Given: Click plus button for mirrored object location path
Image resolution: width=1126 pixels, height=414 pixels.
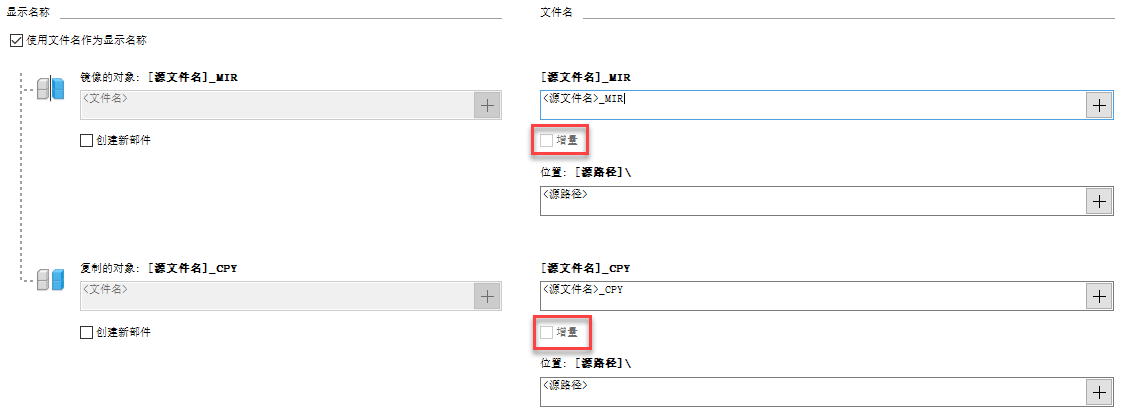Looking at the screenshot, I should pos(1099,201).
